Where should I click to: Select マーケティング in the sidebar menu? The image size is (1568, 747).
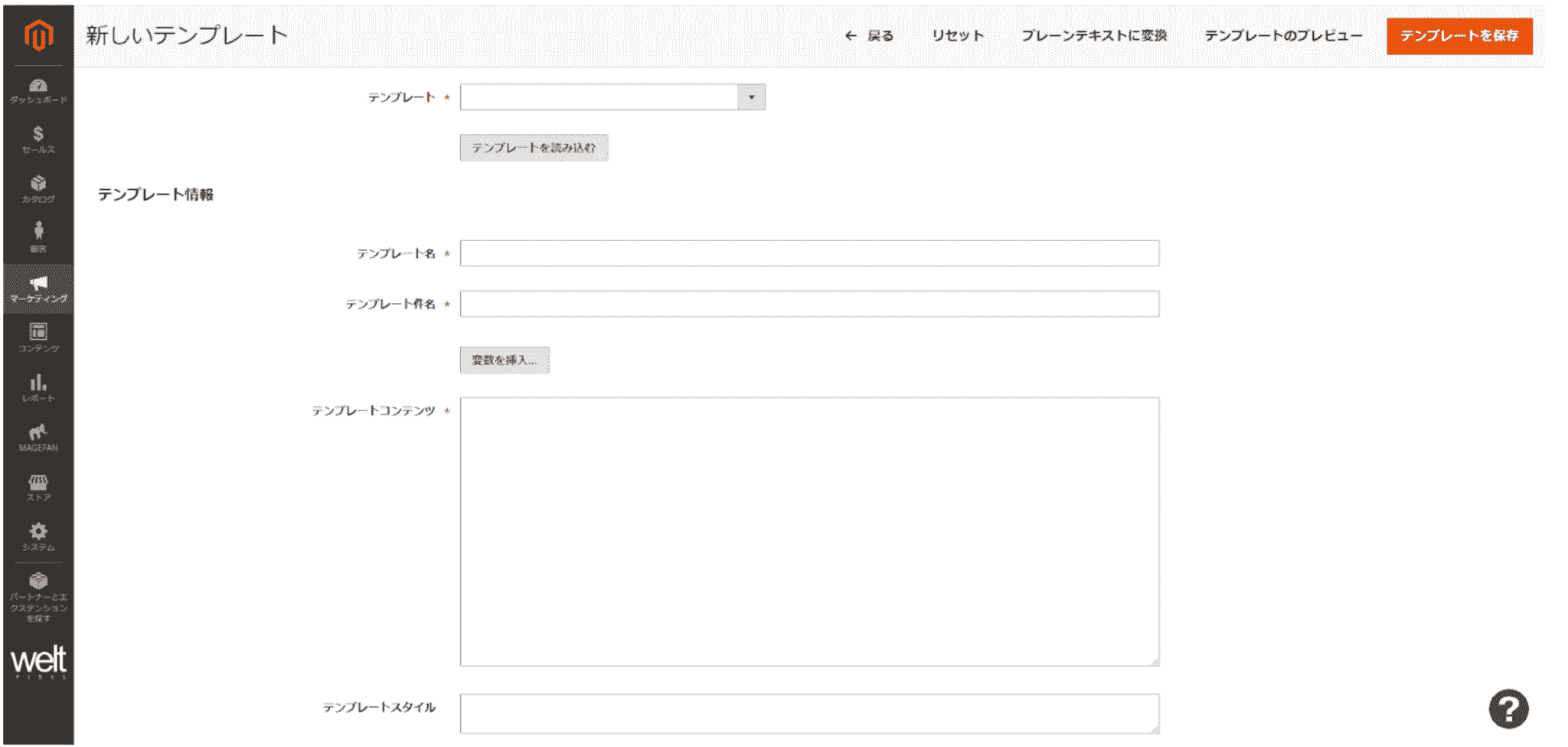tap(38, 287)
